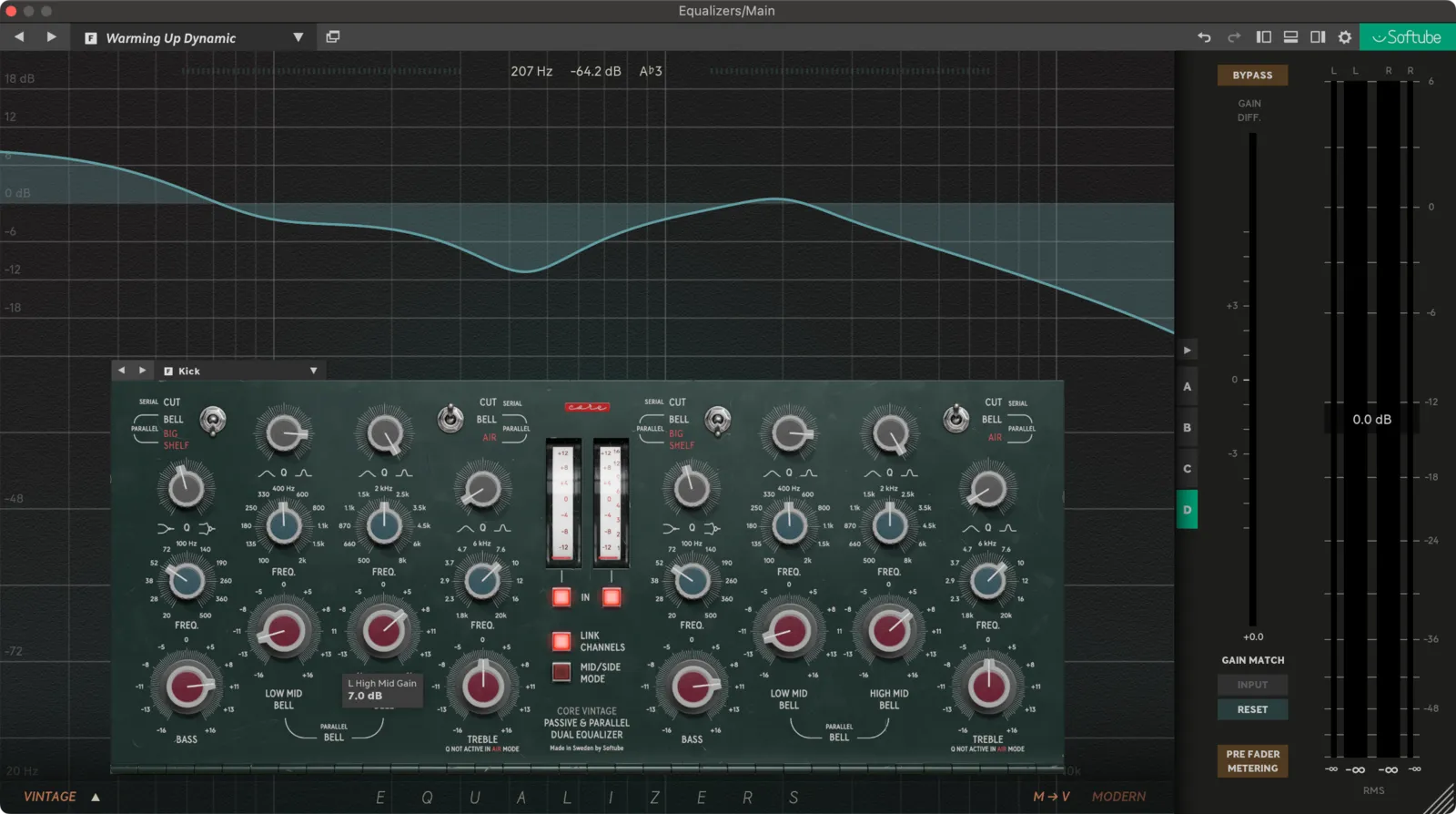Click the gain match RESET button
The width and height of the screenshot is (1456, 814).
point(1252,709)
